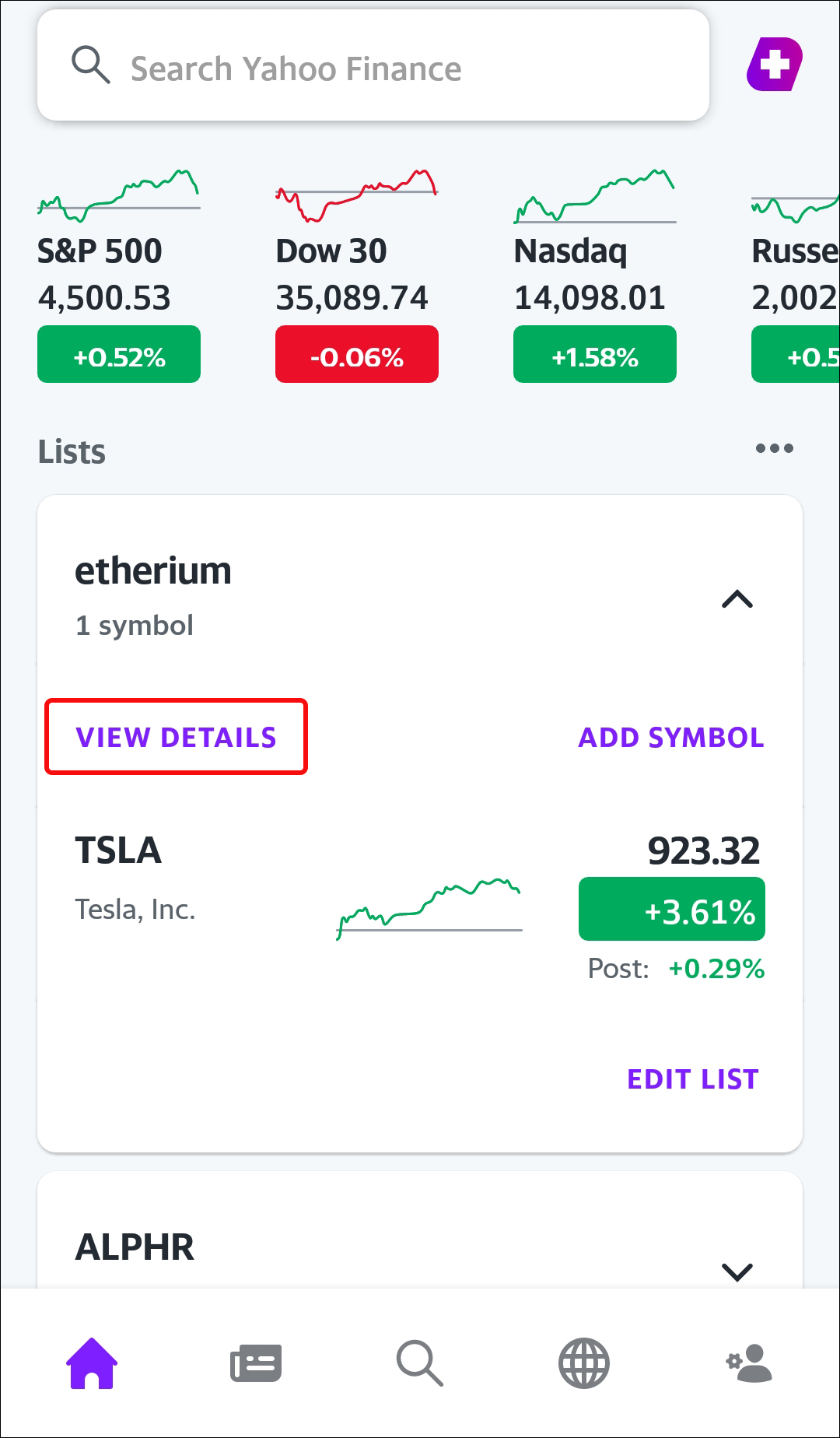Collapse the etherium list
840x1438 pixels.
(x=737, y=599)
